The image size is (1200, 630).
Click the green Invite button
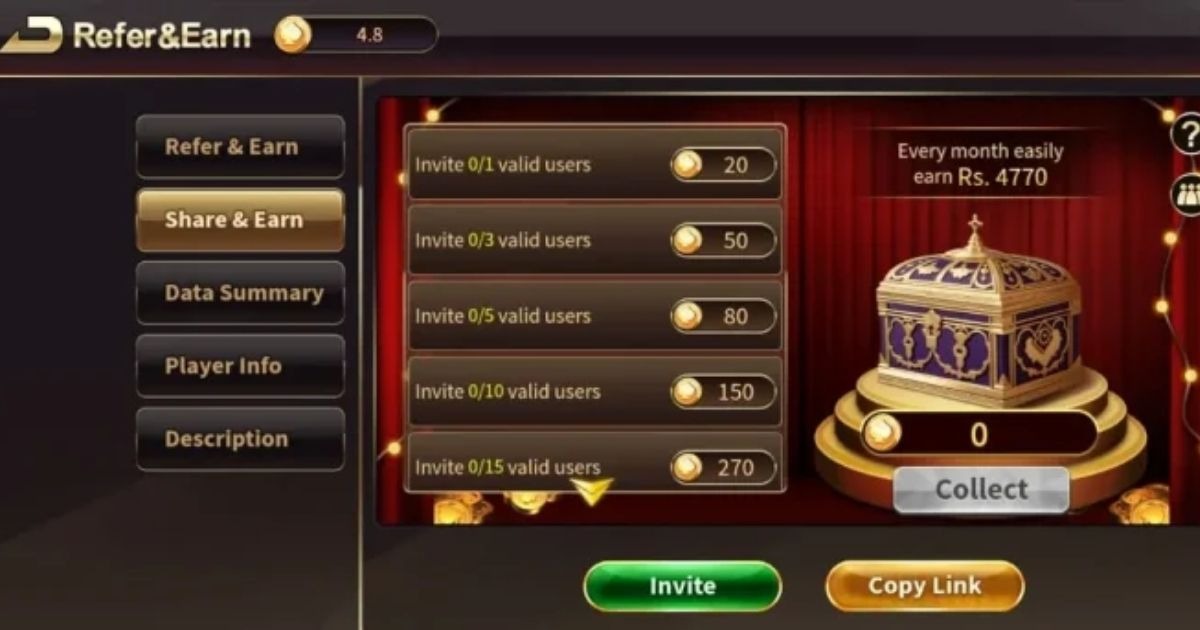(682, 586)
